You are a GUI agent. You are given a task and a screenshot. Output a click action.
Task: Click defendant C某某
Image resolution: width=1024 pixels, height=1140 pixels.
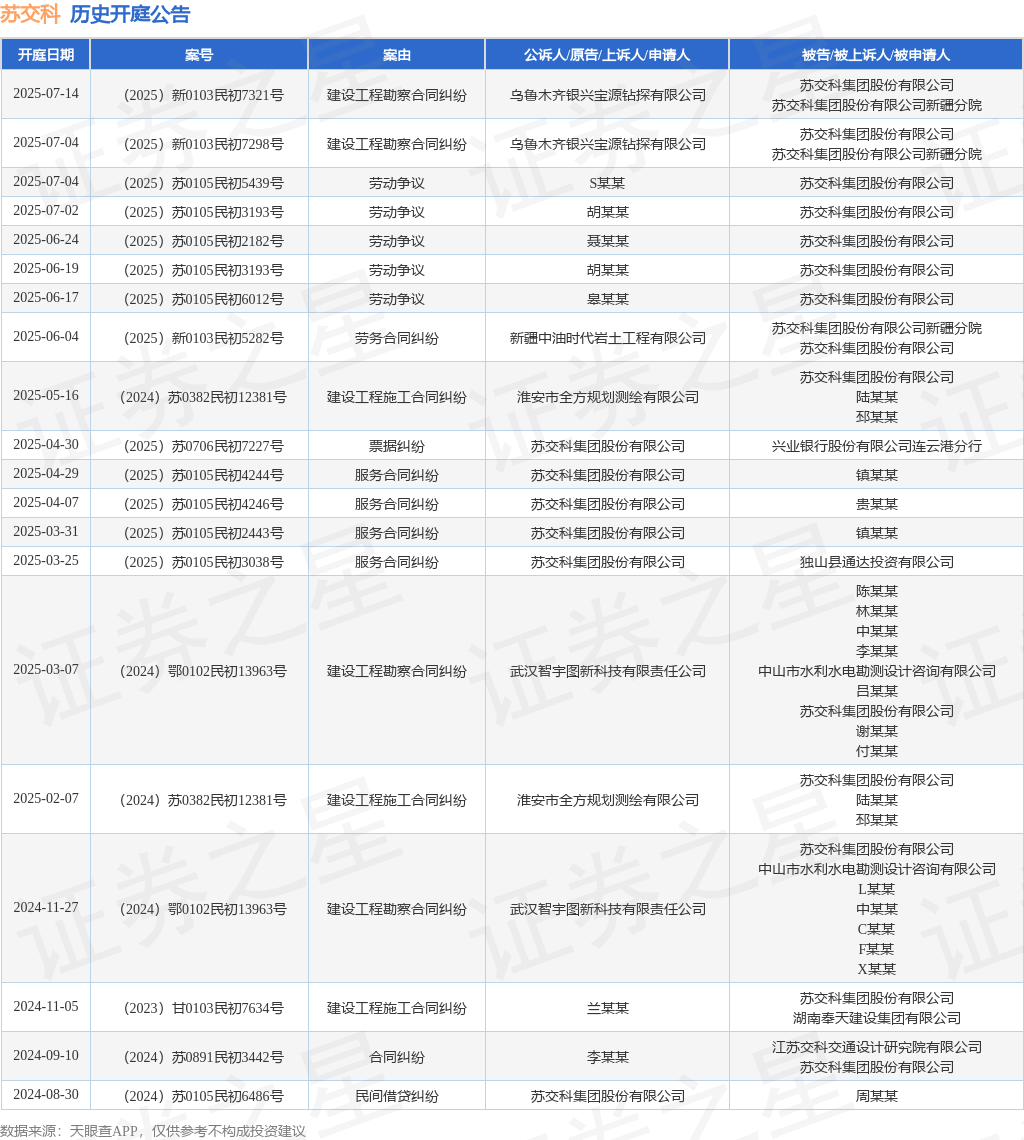pyautogui.click(x=876, y=929)
